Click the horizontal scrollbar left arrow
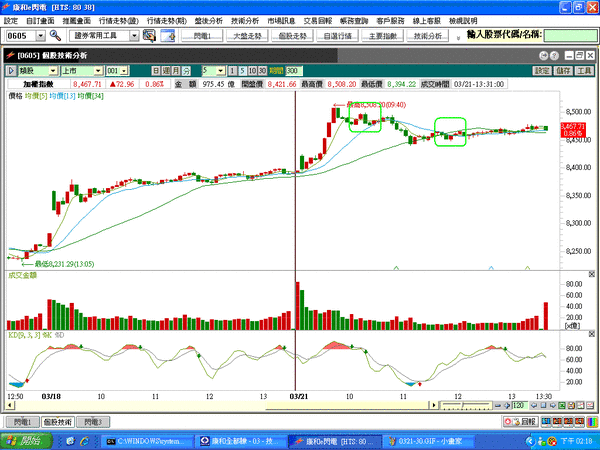600x450 pixels. pos(10,405)
